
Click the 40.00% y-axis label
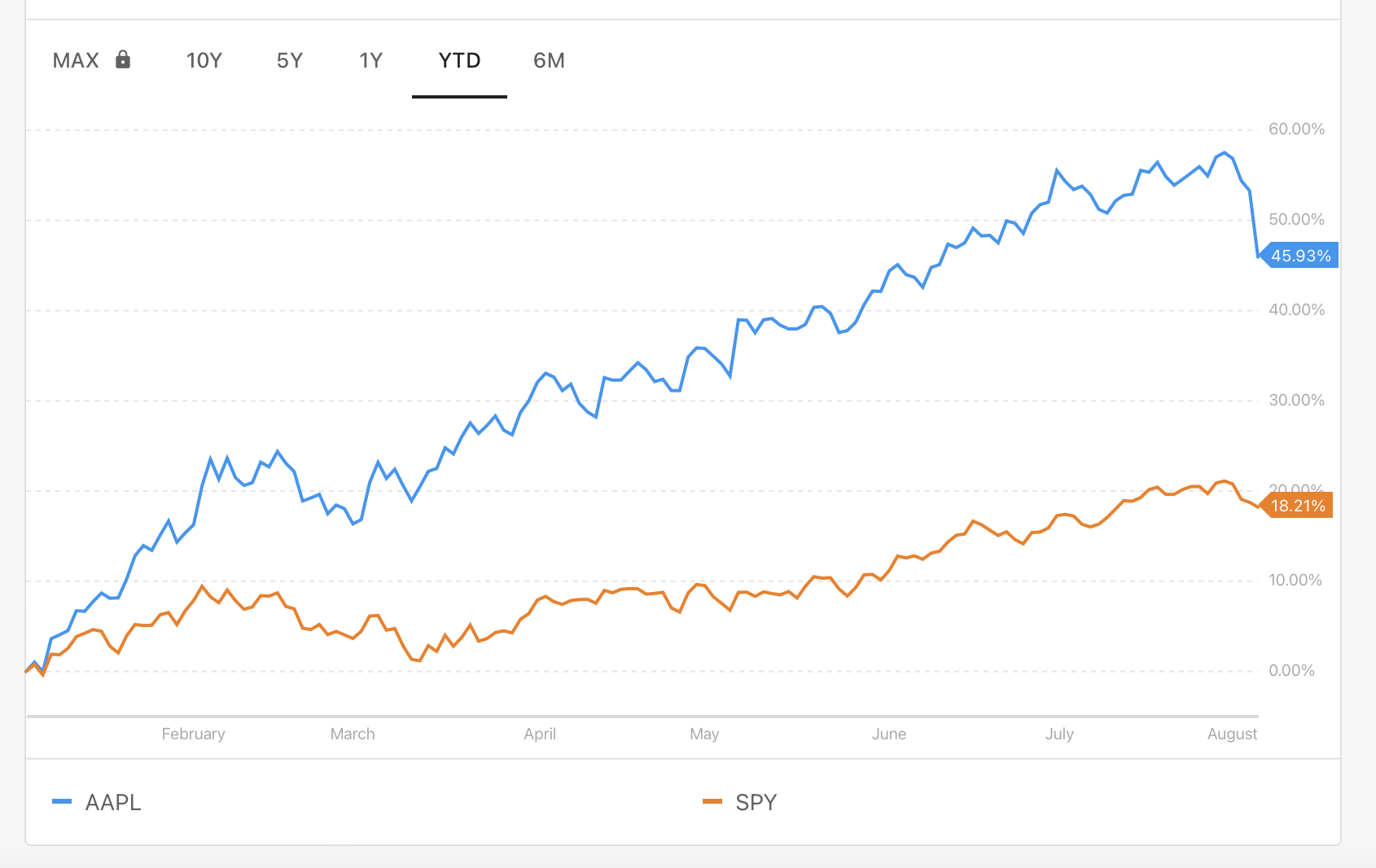[x=1296, y=309]
